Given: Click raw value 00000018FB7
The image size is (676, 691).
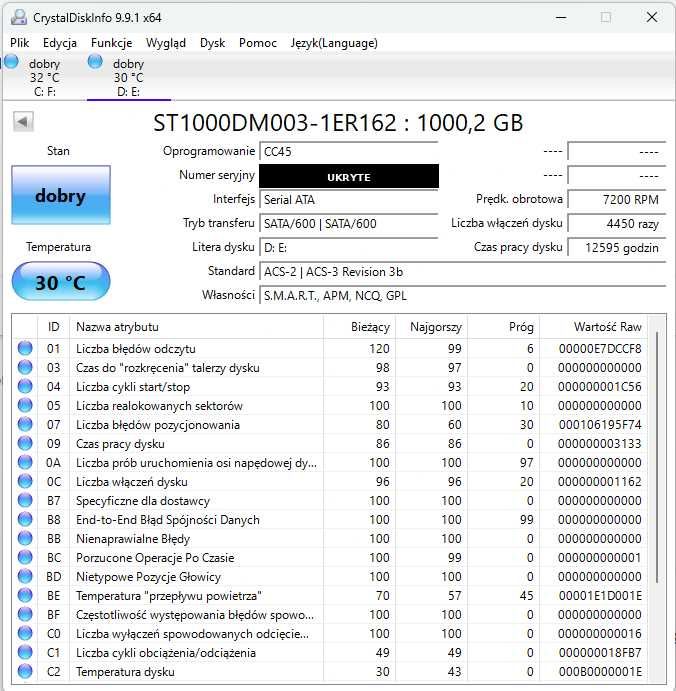Looking at the screenshot, I should click(600, 653).
